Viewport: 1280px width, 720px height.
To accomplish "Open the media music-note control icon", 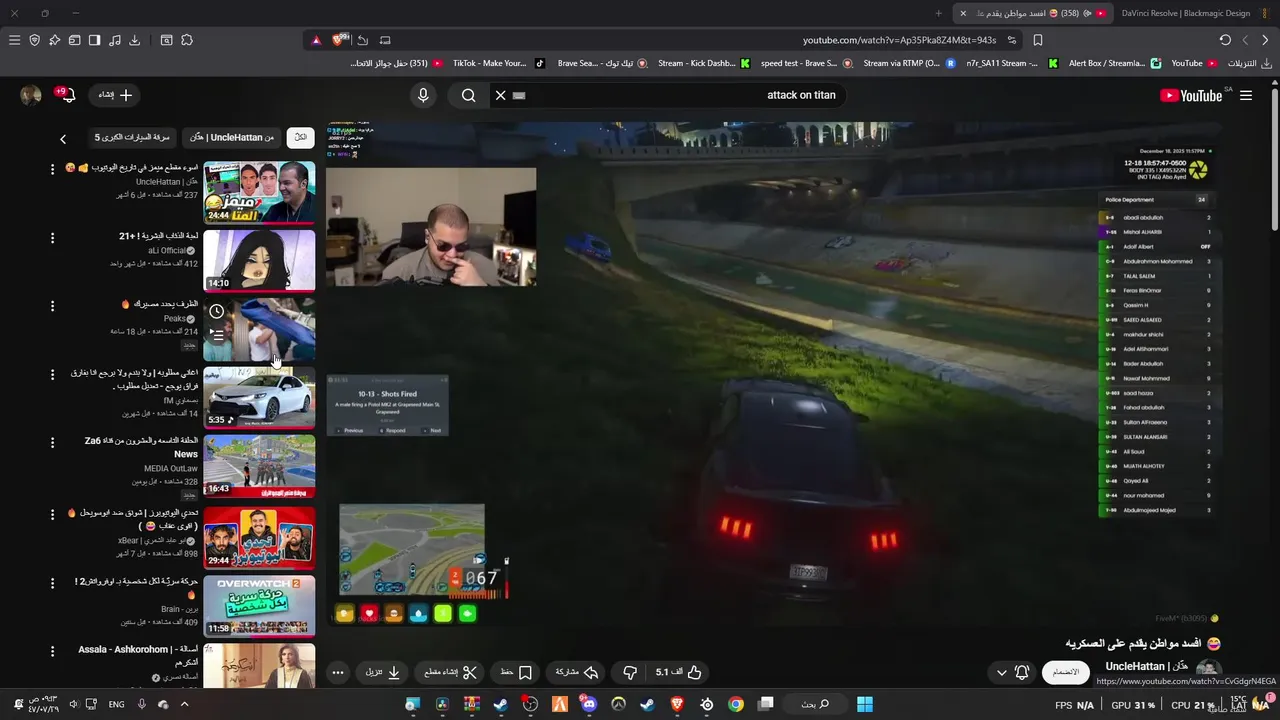I will 114,40.
